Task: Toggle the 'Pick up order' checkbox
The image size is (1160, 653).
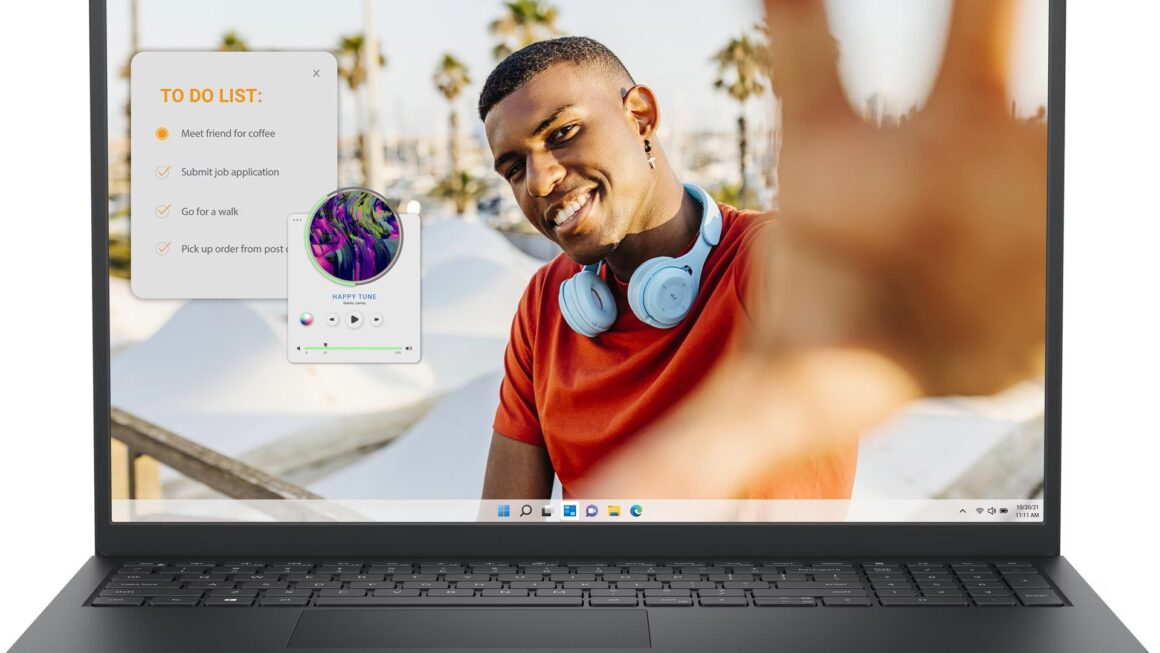Action: pyautogui.click(x=163, y=249)
